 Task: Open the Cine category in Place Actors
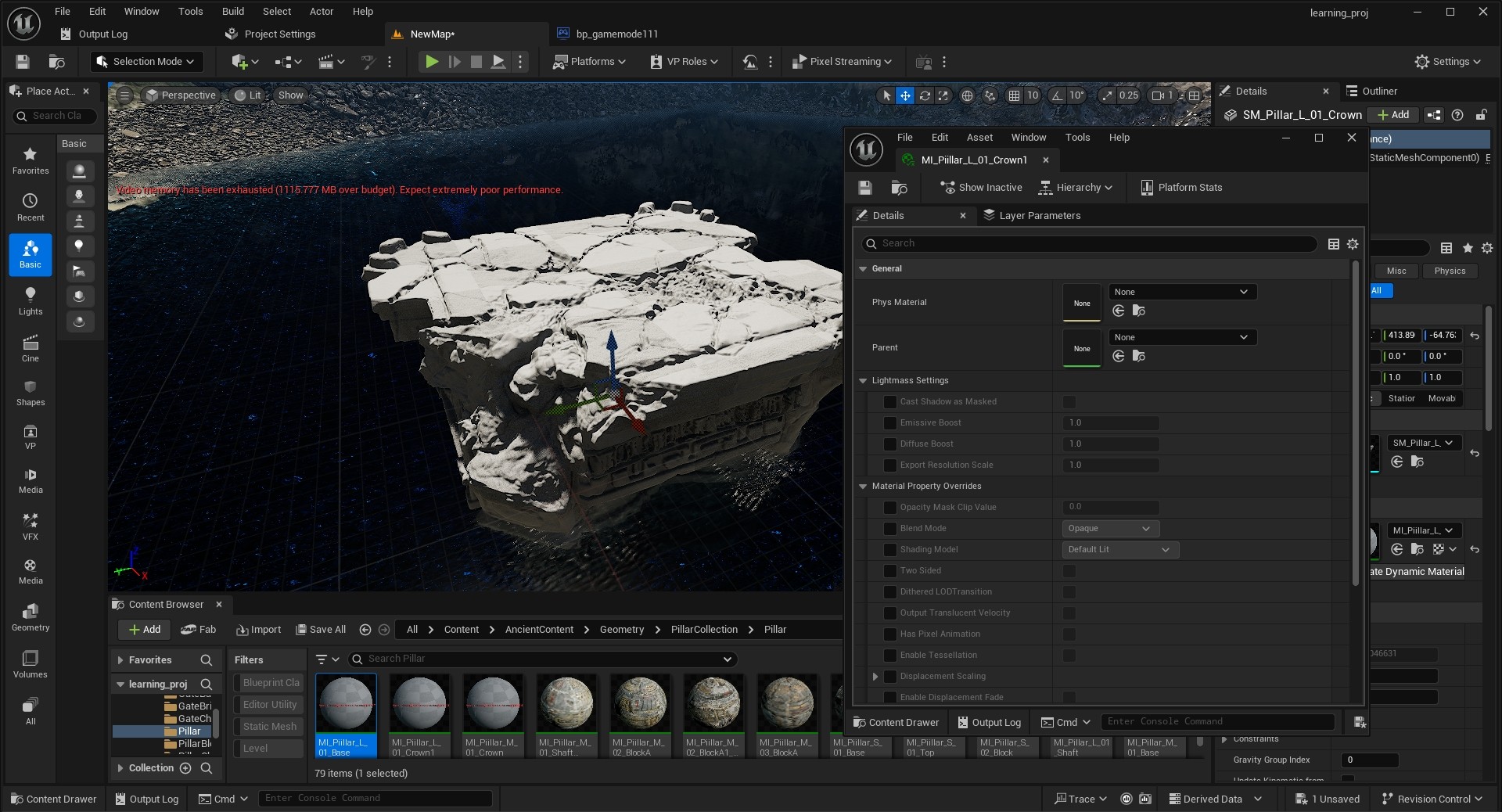[x=31, y=348]
